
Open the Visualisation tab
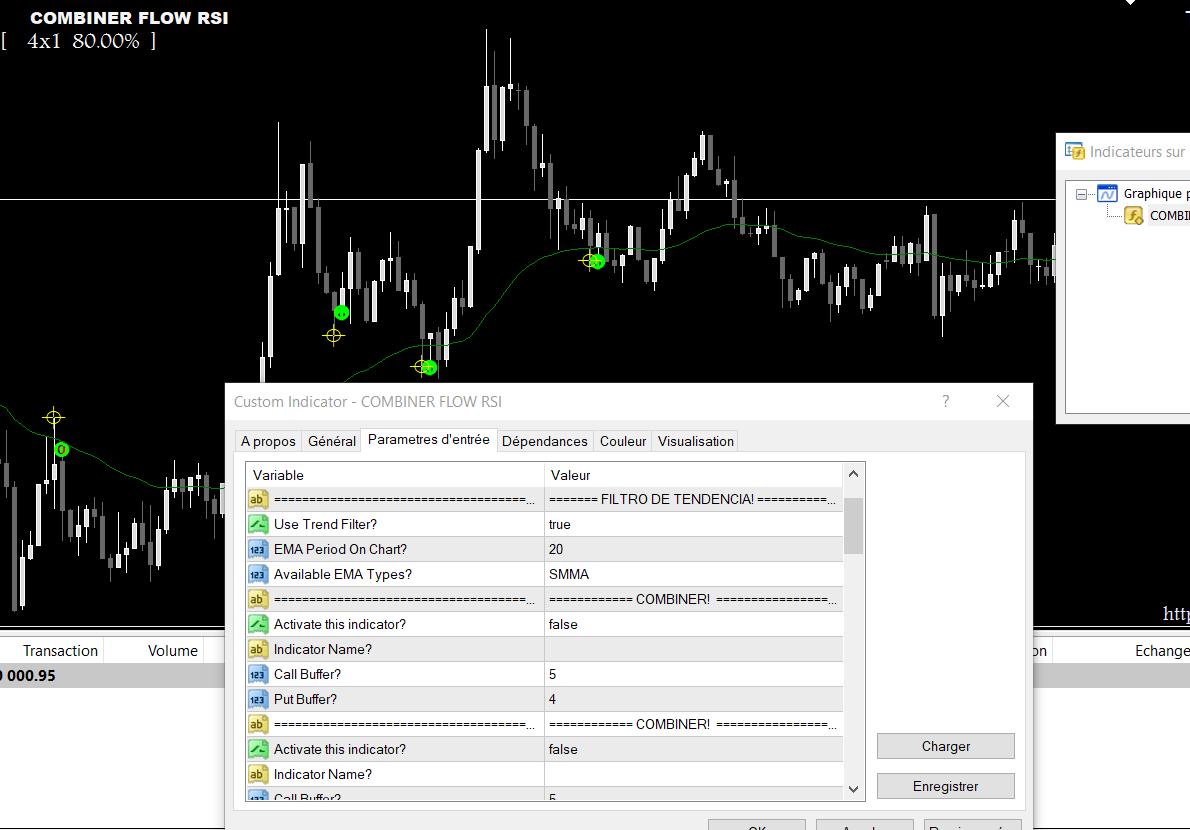[695, 441]
